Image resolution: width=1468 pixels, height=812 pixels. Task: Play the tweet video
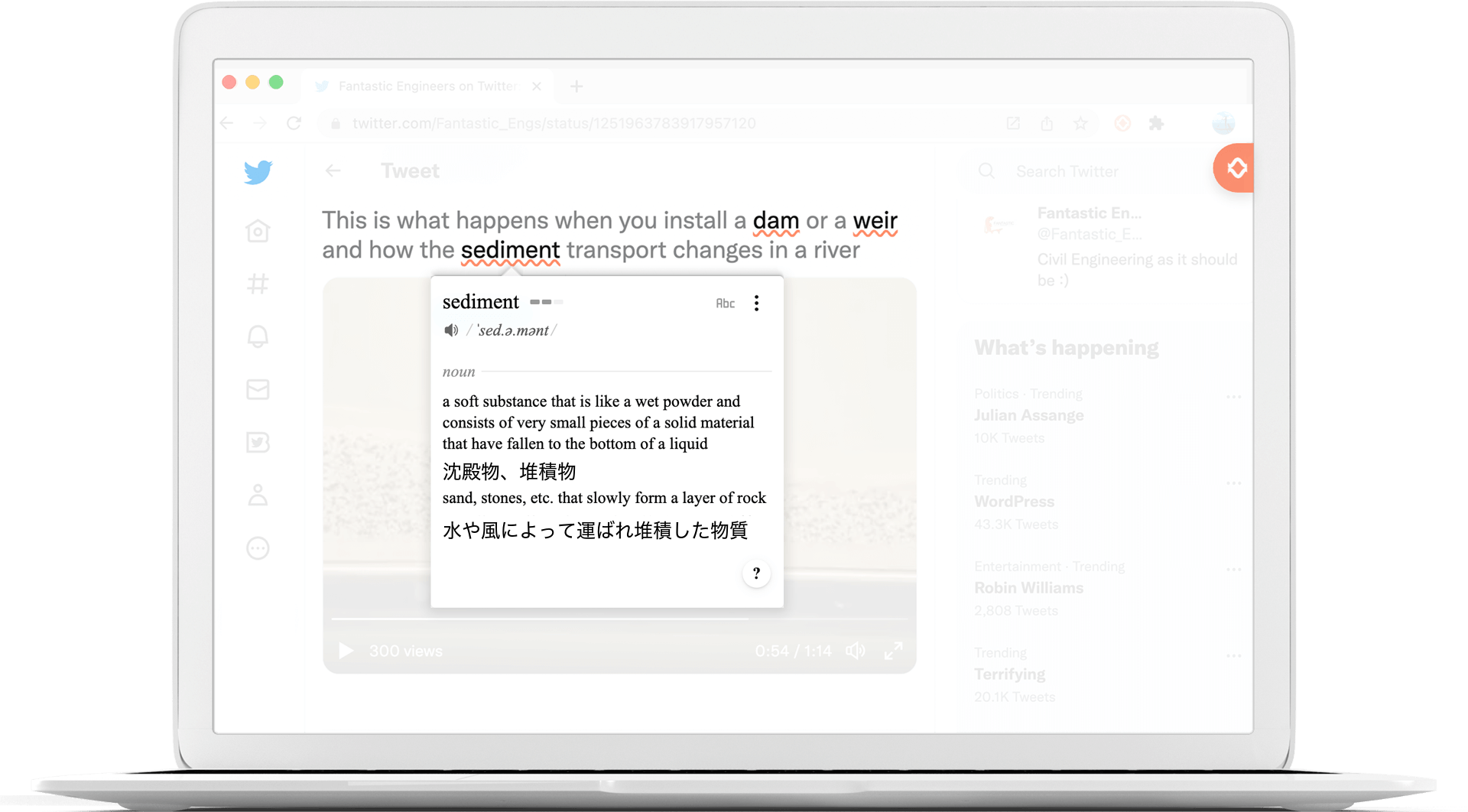coord(346,651)
